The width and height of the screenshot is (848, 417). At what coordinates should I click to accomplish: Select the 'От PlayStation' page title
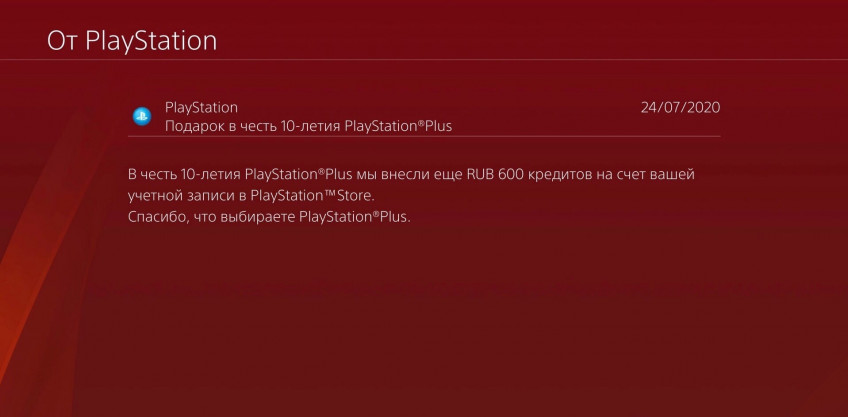coord(132,41)
